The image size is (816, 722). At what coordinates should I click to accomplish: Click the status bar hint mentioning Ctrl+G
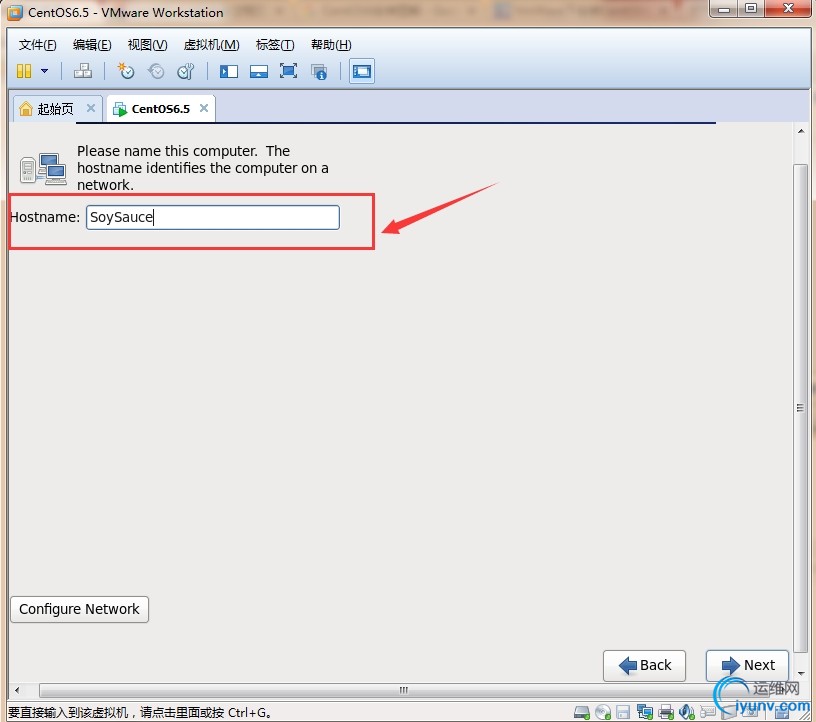[139, 712]
